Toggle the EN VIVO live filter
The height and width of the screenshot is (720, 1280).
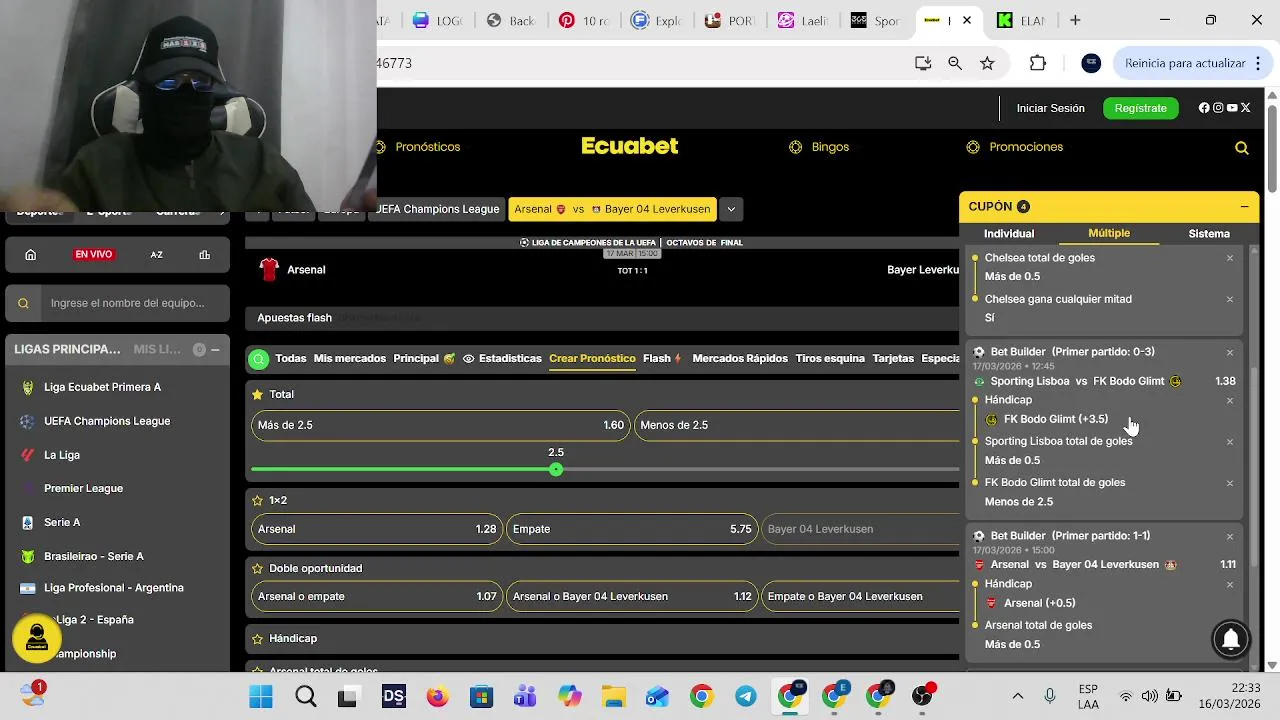93,255
